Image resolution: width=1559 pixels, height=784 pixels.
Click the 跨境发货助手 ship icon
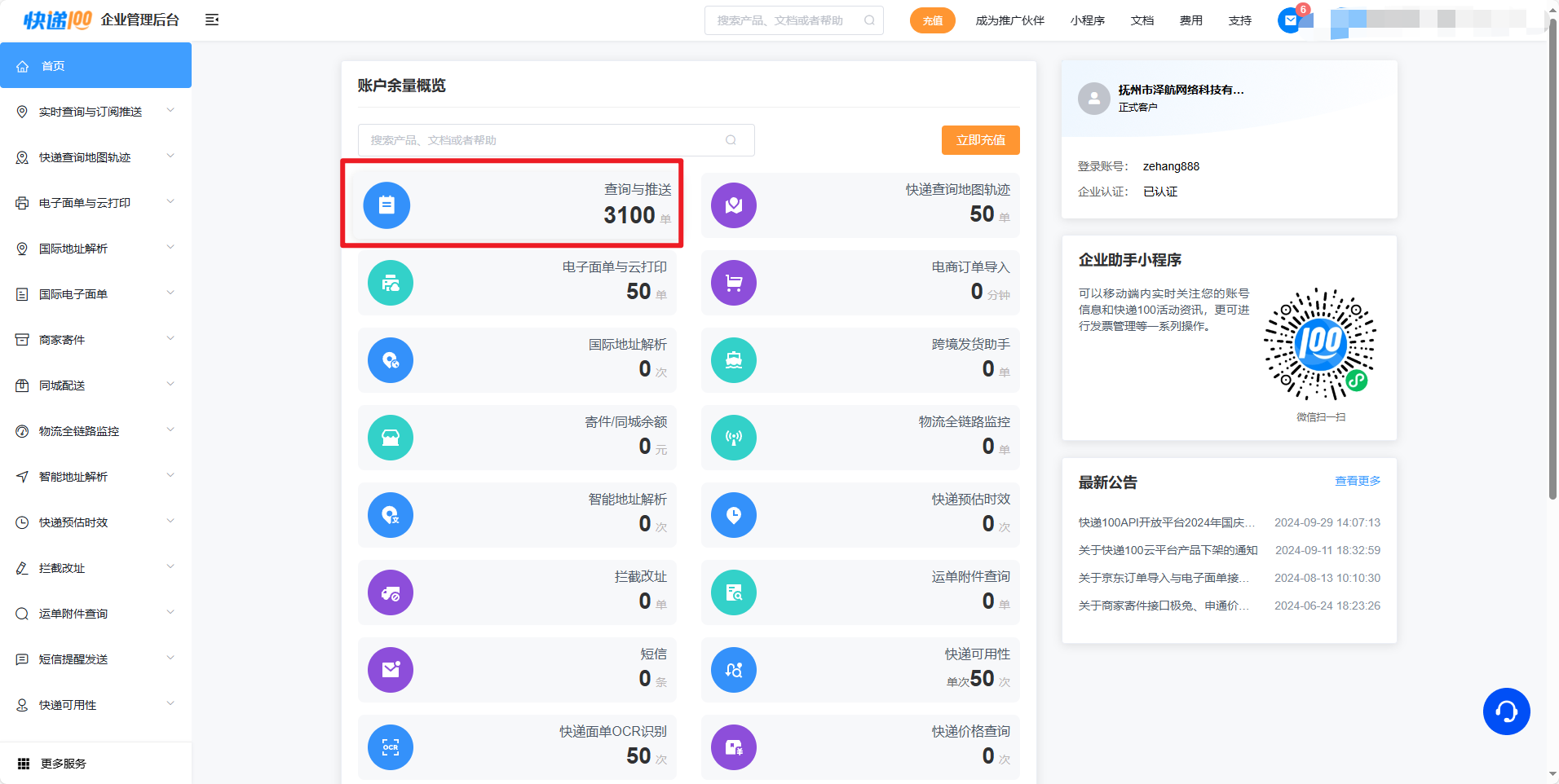click(x=734, y=360)
